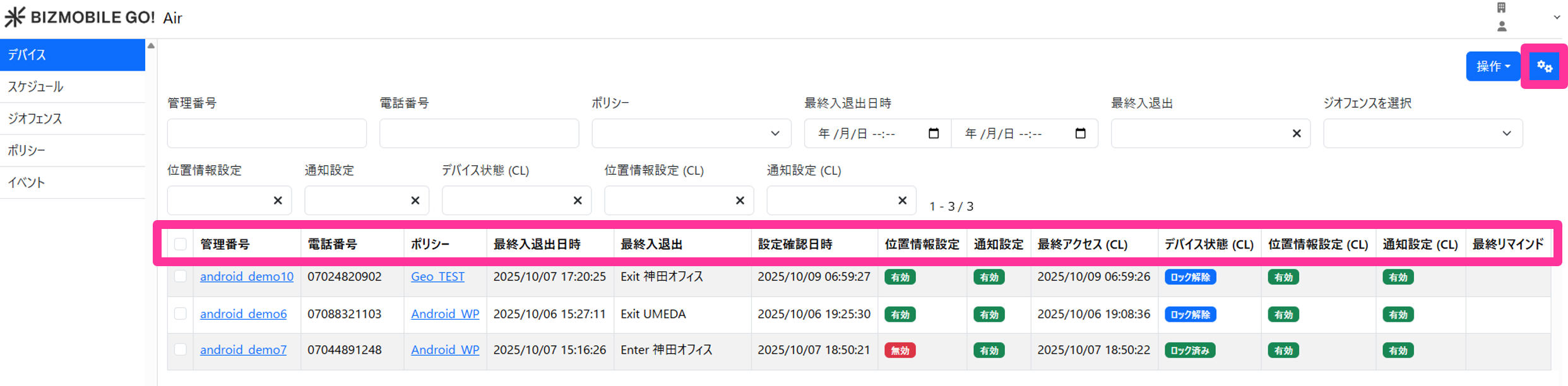Select the android_demo7 row checkbox
This screenshot has height=386, width=1568.
[181, 349]
